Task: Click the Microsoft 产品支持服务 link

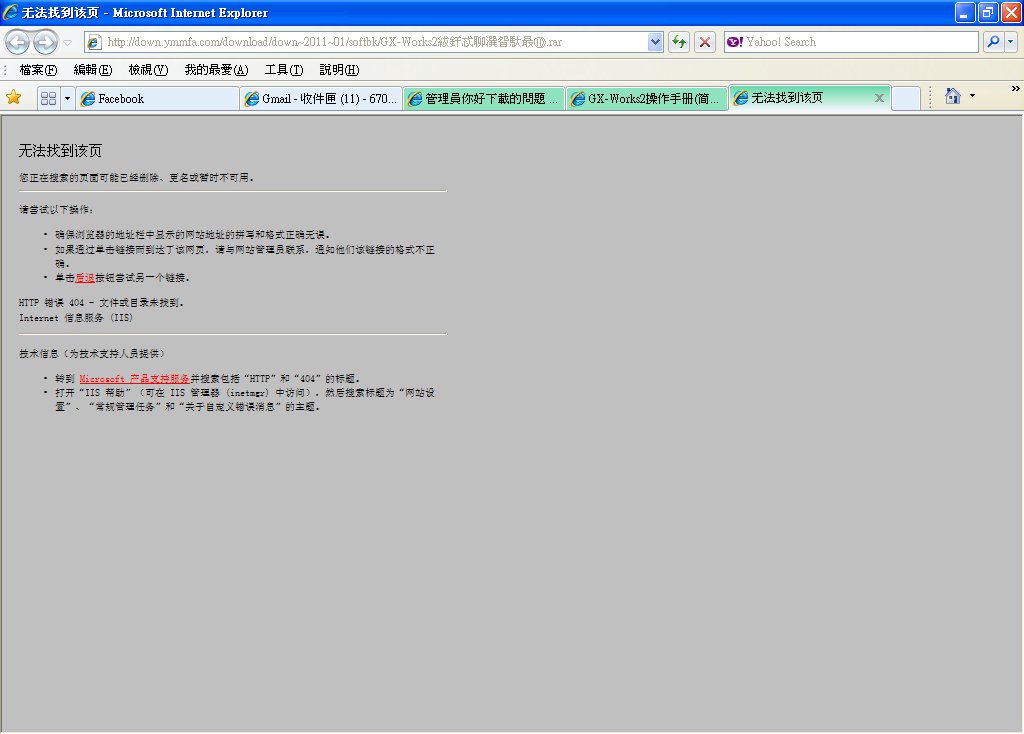Action: click(x=134, y=379)
